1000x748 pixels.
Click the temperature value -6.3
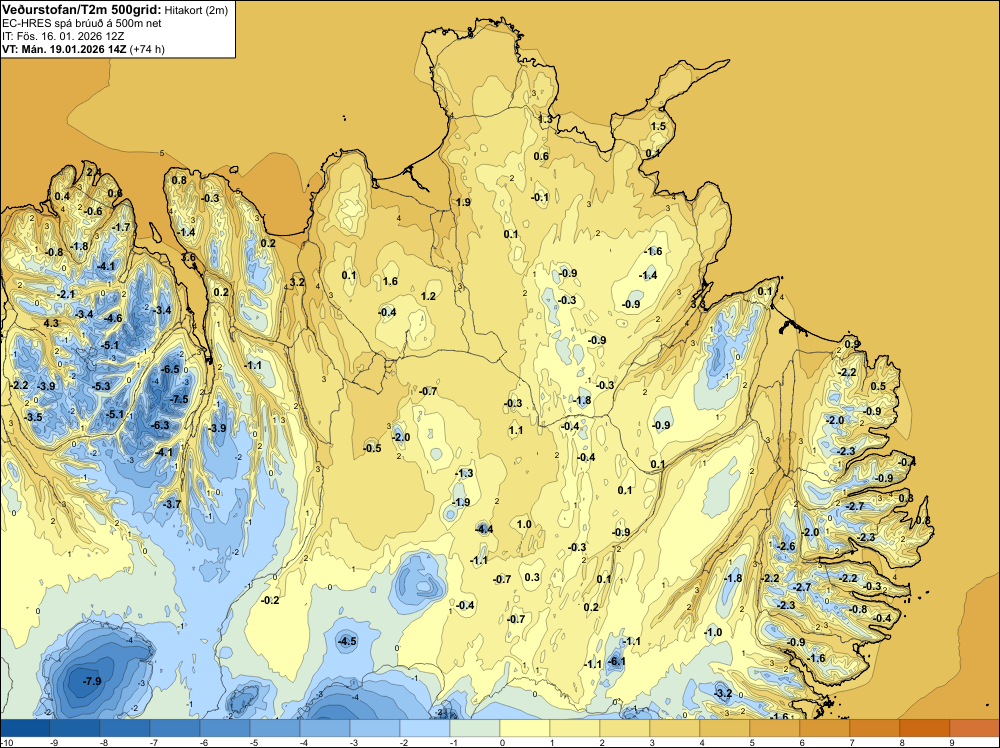pyautogui.click(x=160, y=425)
